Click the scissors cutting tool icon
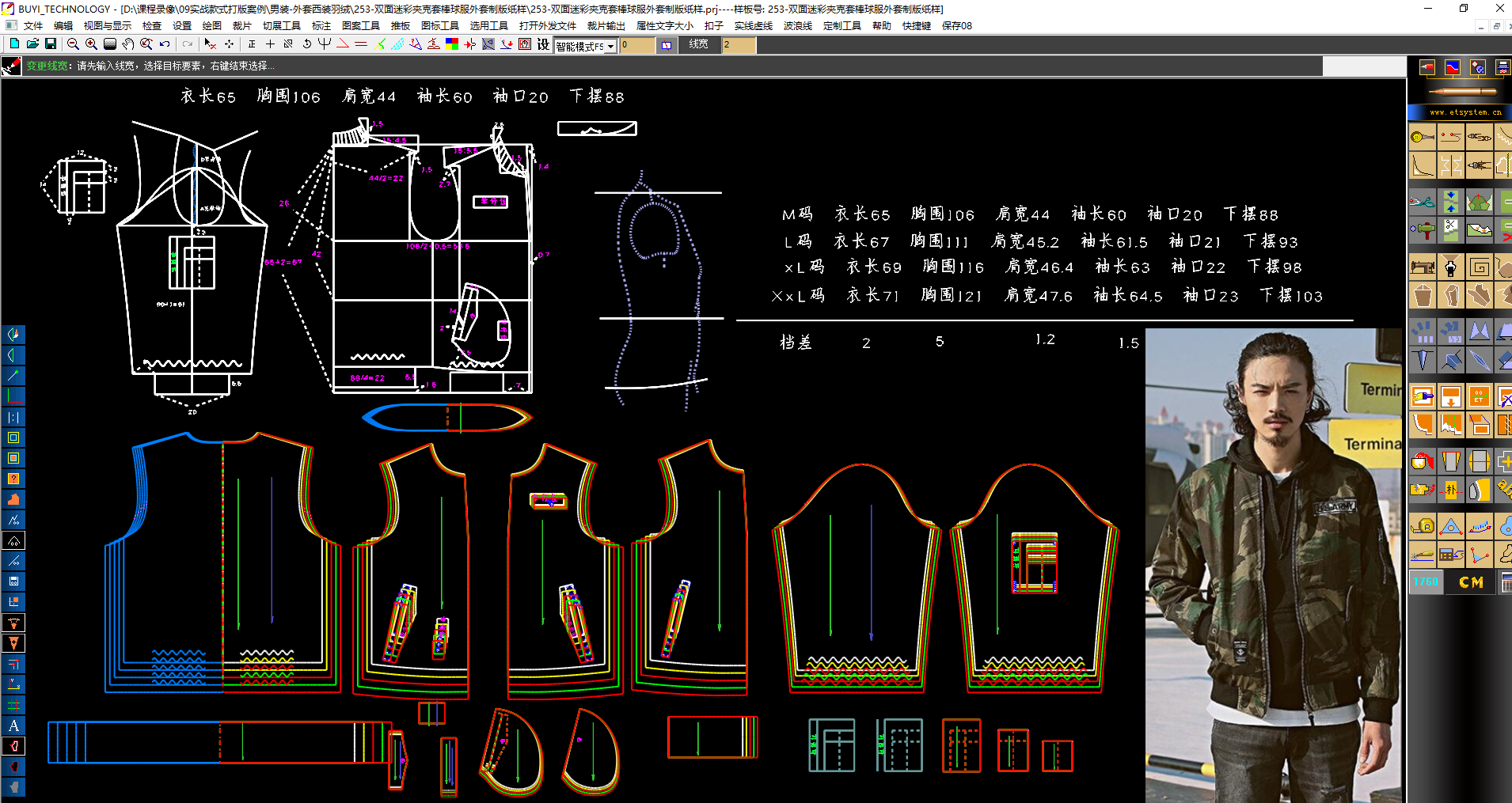This screenshot has width=1512, height=803. coord(1423,202)
